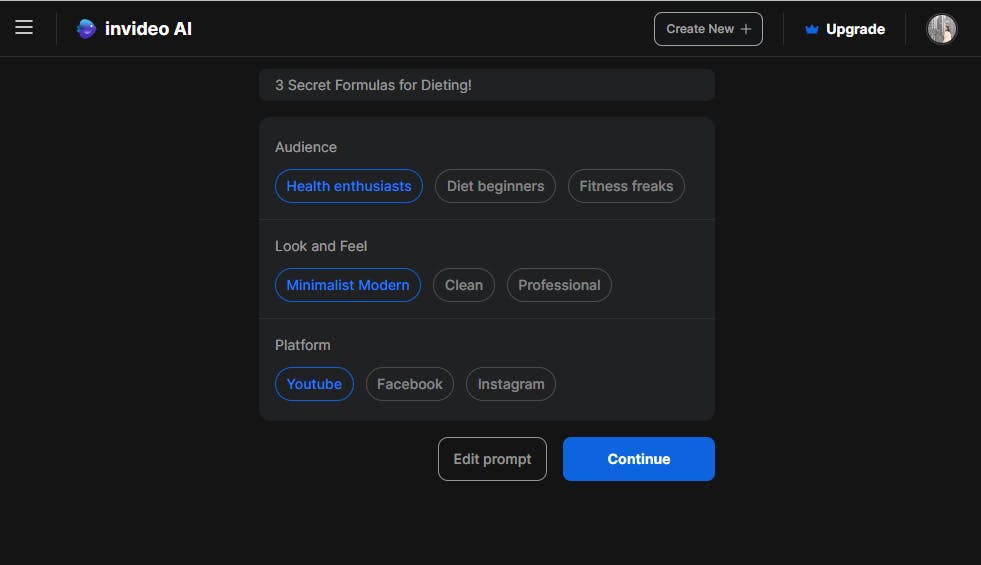Pick the Fitness freaks audience option
The image size is (981, 565).
point(626,186)
